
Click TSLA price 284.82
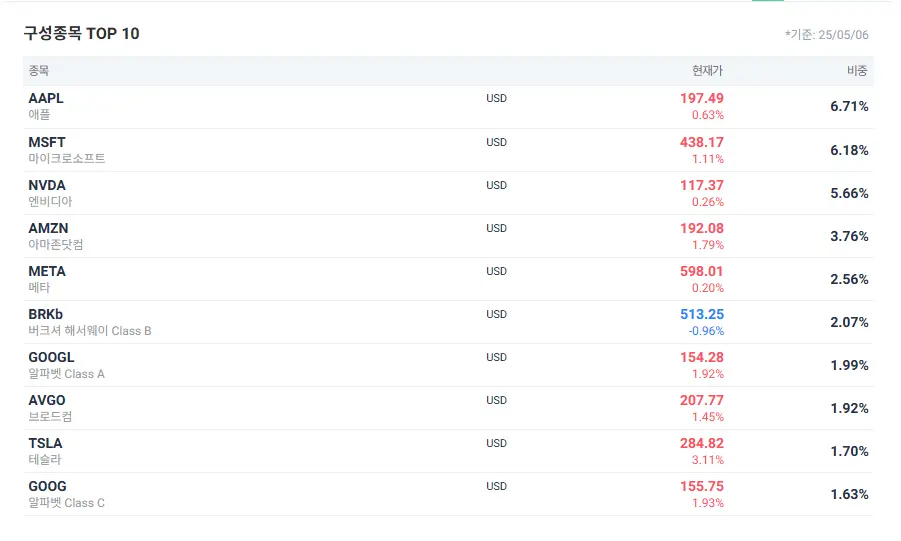702,443
